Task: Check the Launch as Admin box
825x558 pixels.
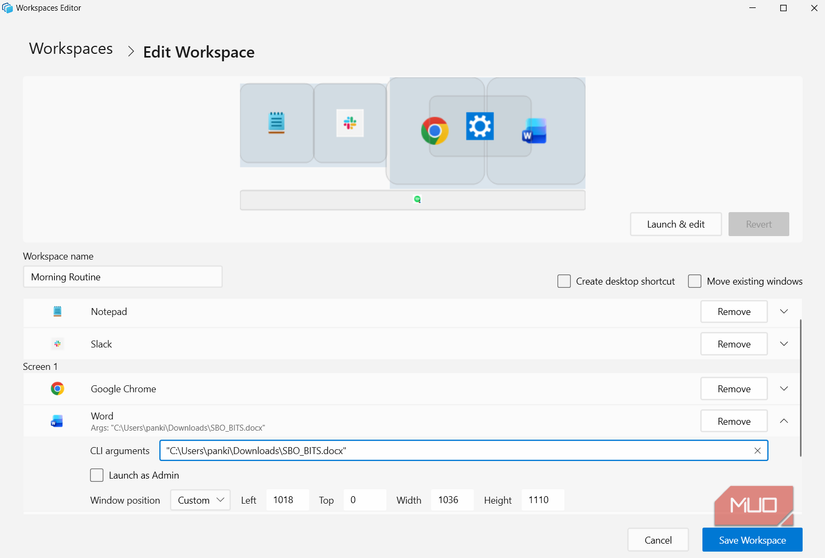Action: click(97, 475)
